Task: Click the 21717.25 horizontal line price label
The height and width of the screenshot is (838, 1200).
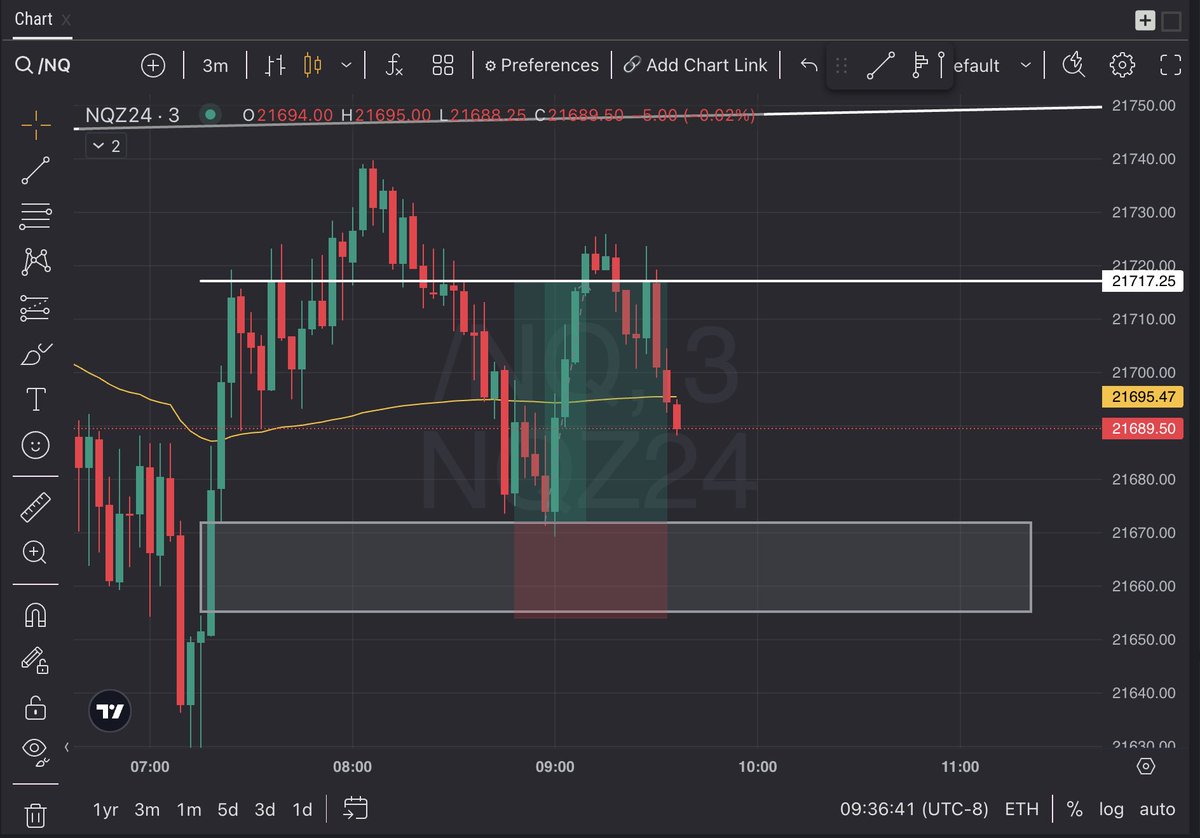Action: point(1141,281)
